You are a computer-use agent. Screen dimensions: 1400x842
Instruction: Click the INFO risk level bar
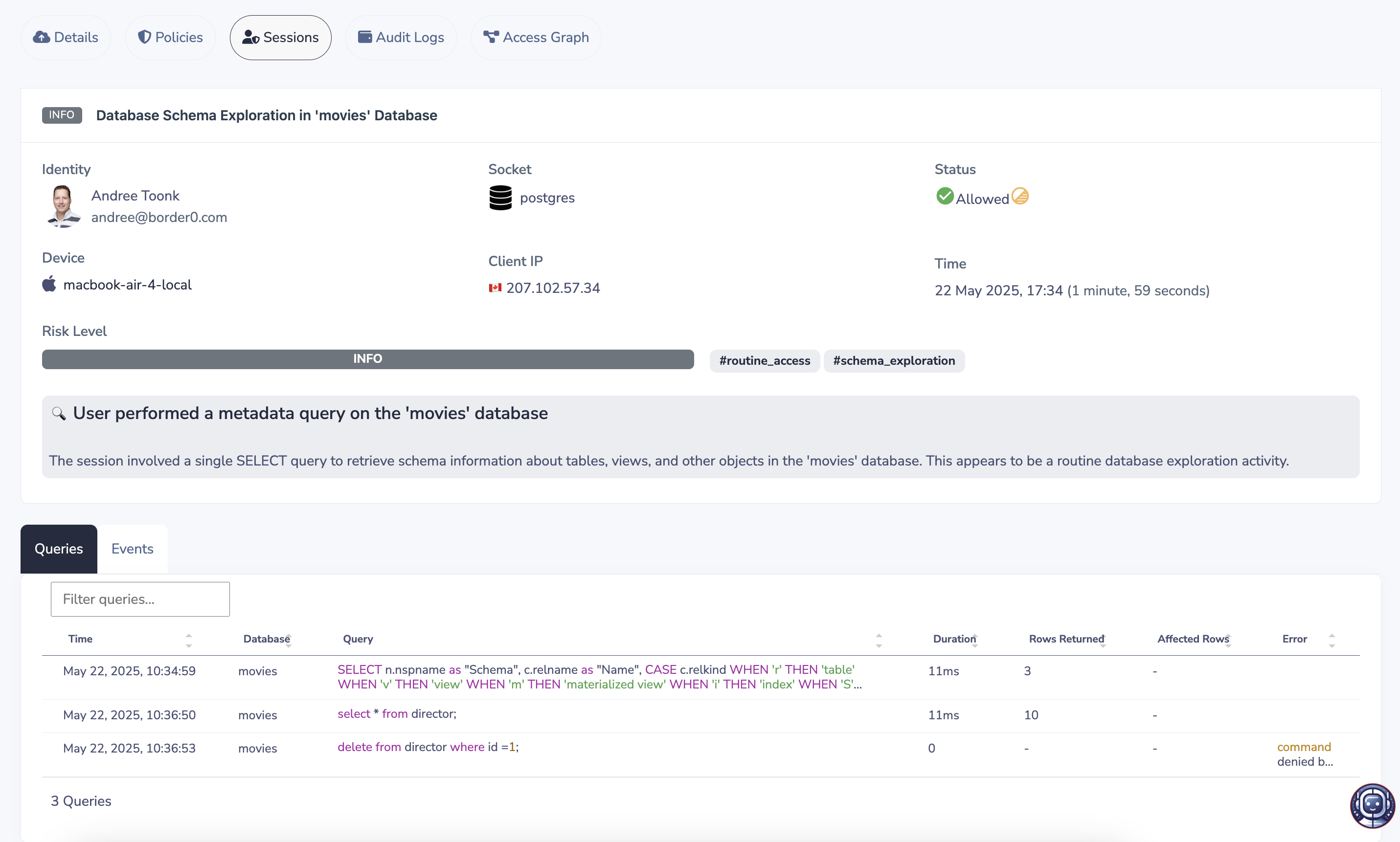368,359
